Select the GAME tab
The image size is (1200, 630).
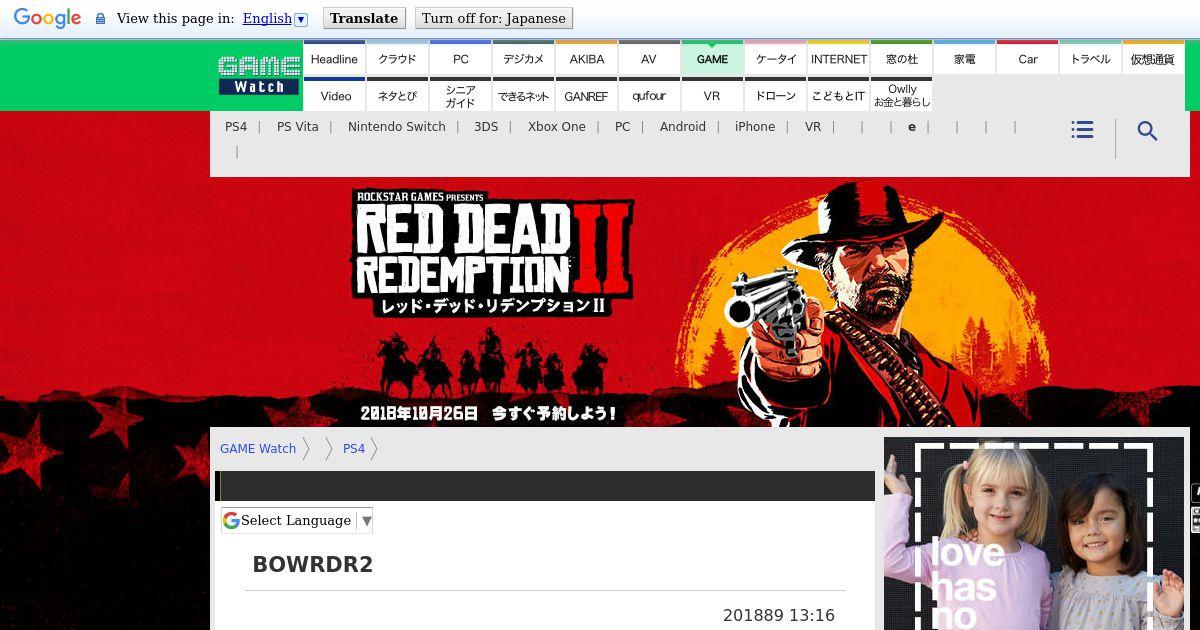click(x=712, y=58)
